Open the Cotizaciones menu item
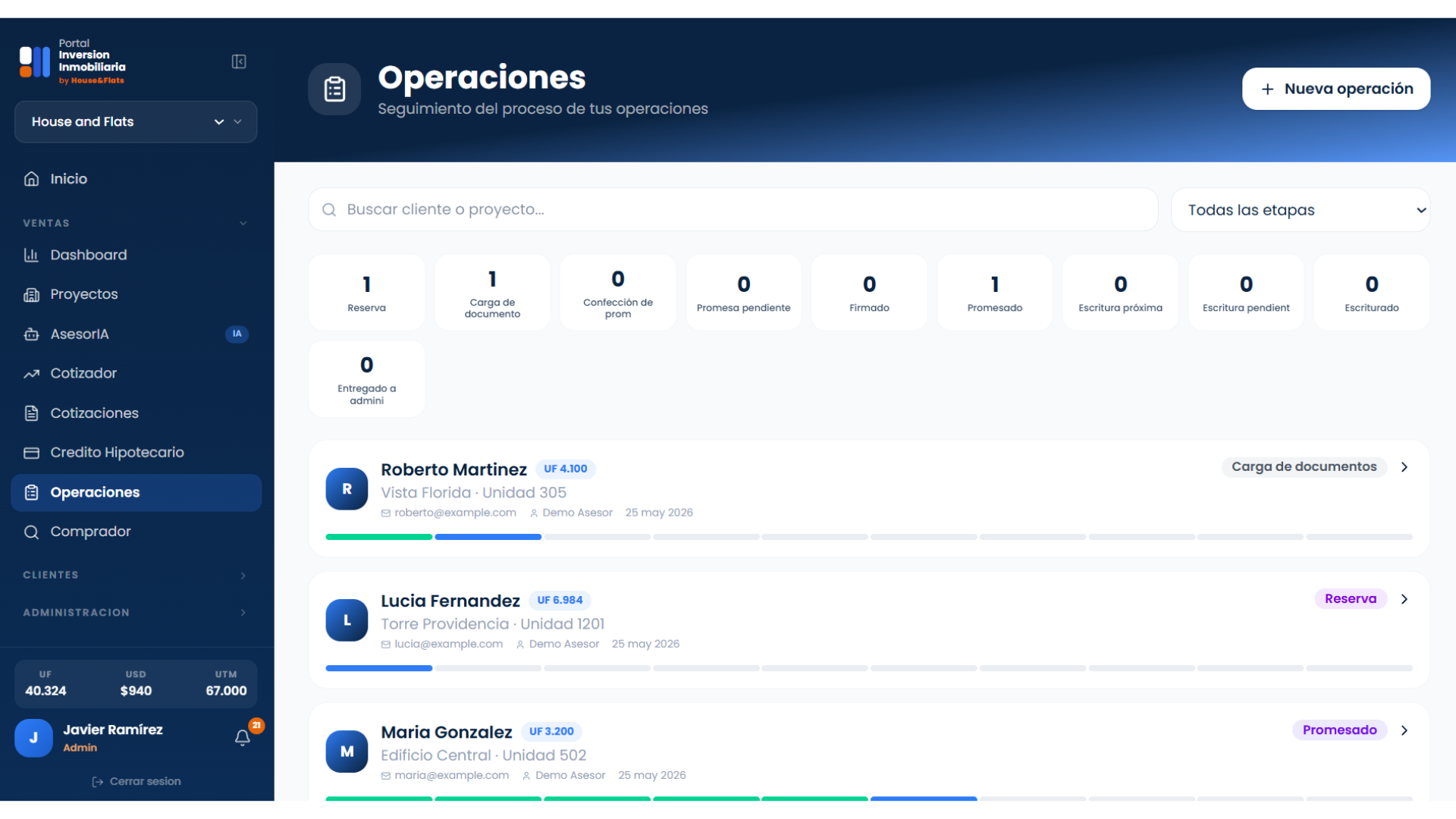The width and height of the screenshot is (1456, 819). tap(136, 413)
